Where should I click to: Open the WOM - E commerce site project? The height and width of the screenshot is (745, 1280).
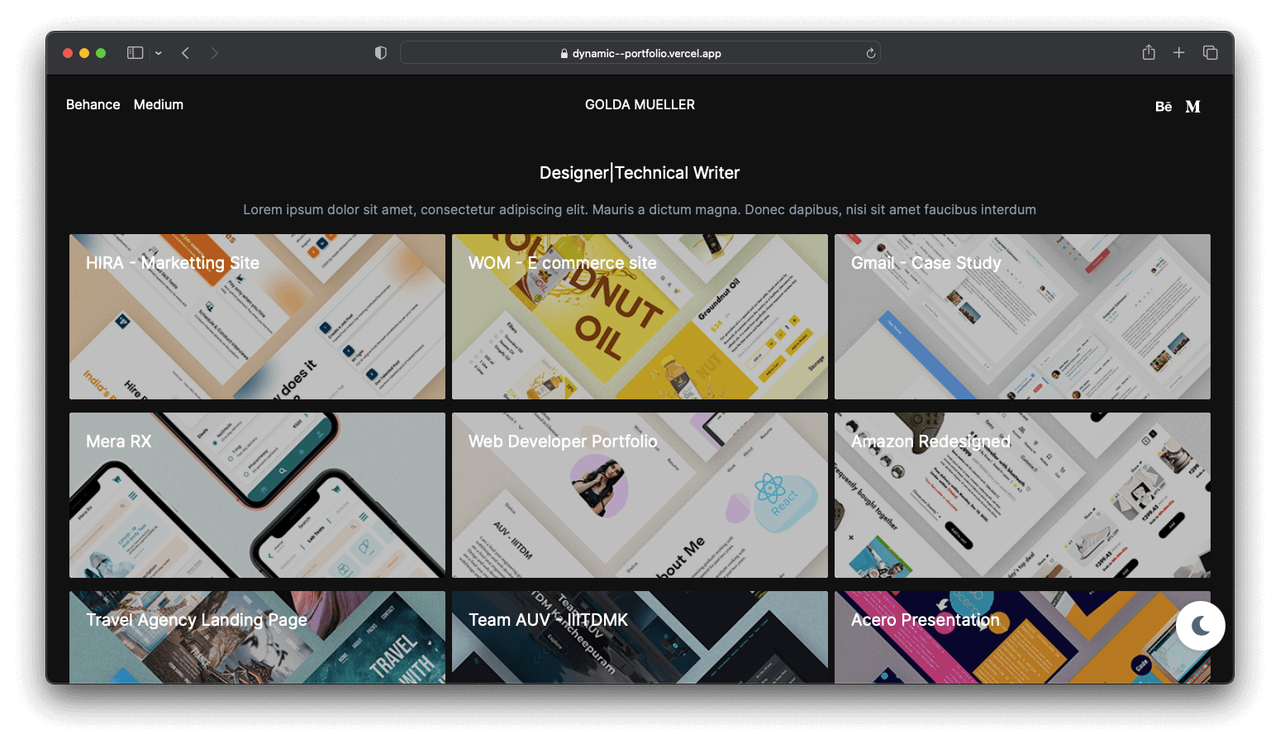pos(640,316)
